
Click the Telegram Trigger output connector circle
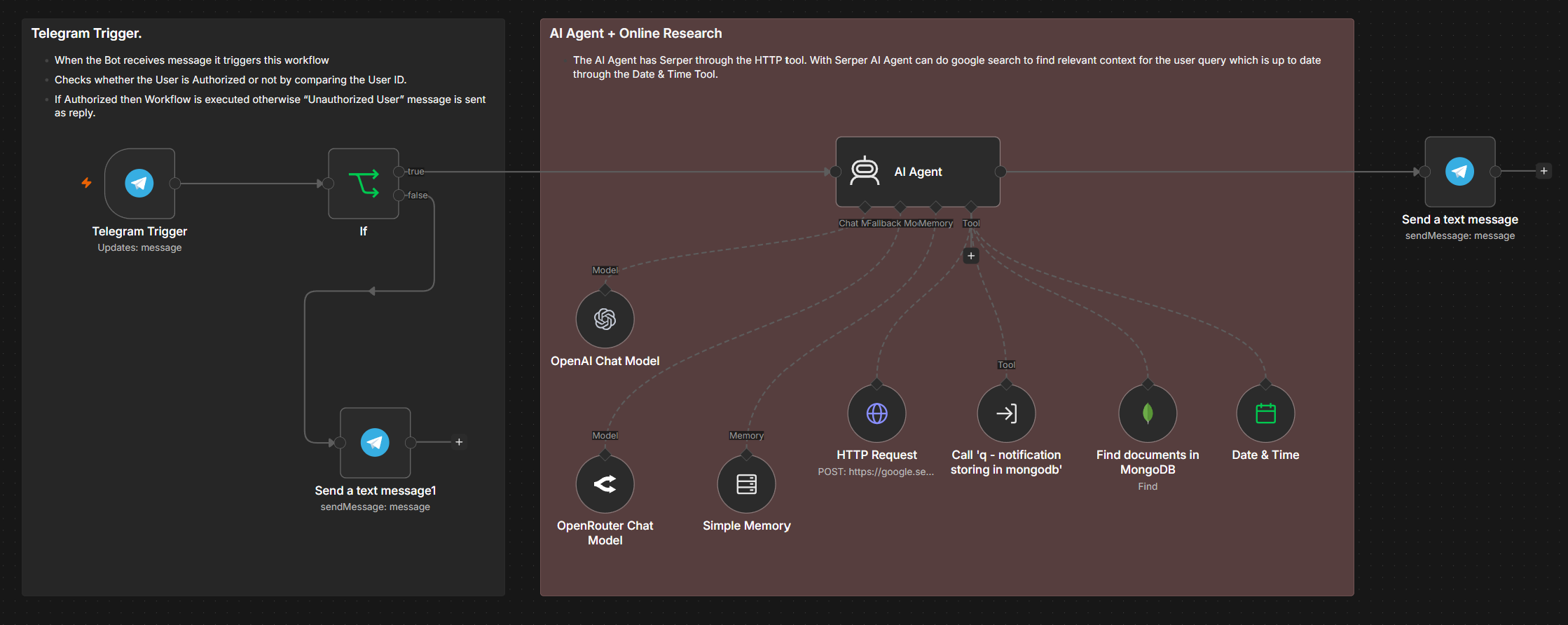[175, 184]
